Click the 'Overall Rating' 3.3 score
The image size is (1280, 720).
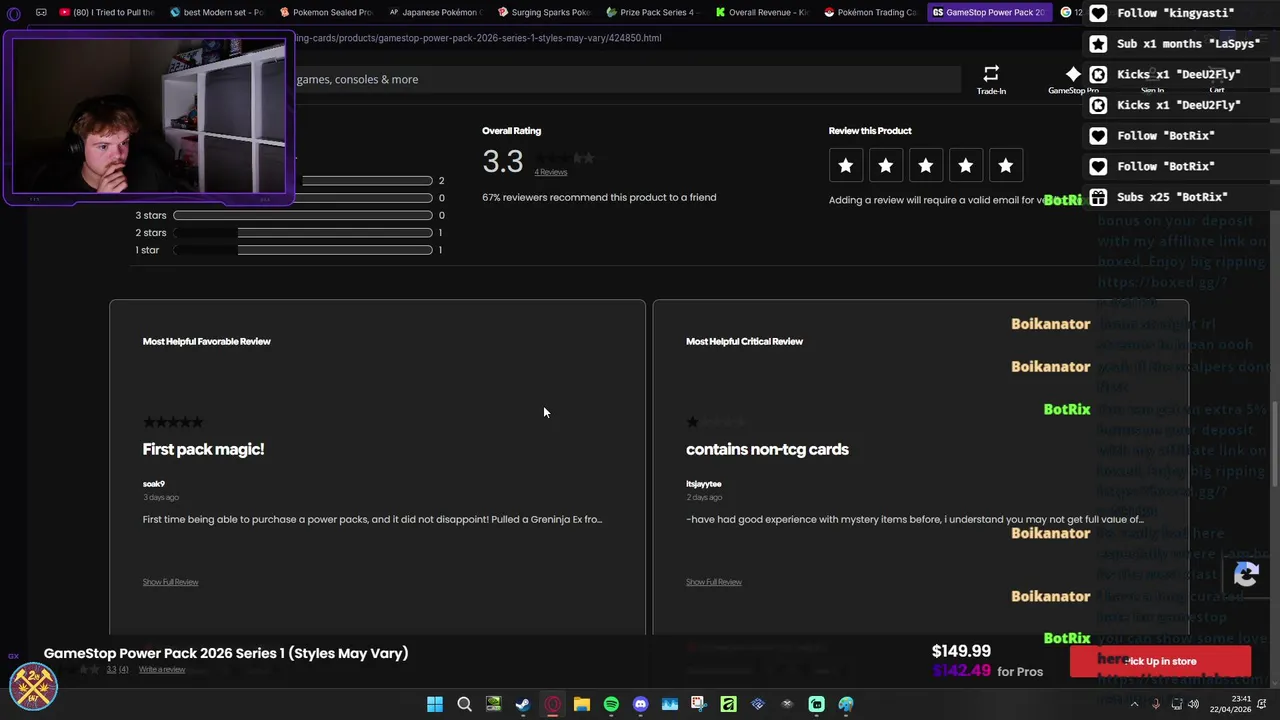point(502,161)
